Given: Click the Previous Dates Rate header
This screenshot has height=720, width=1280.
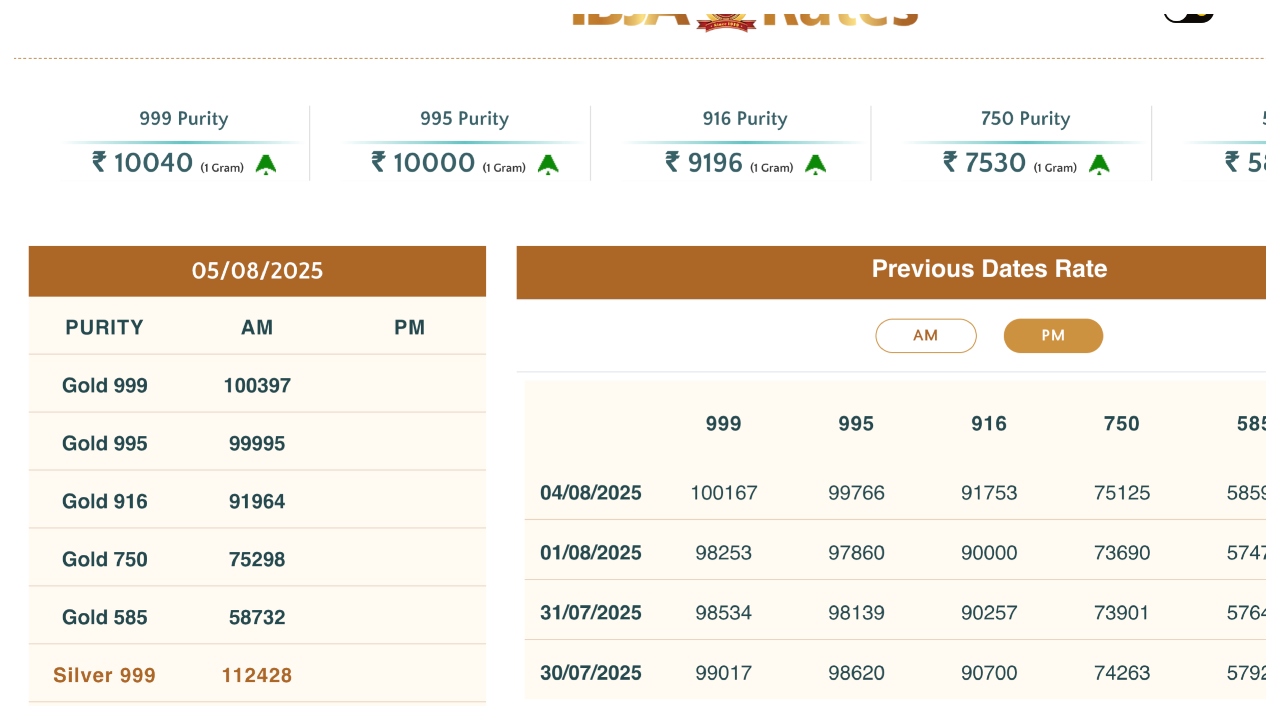Looking at the screenshot, I should (x=989, y=269).
